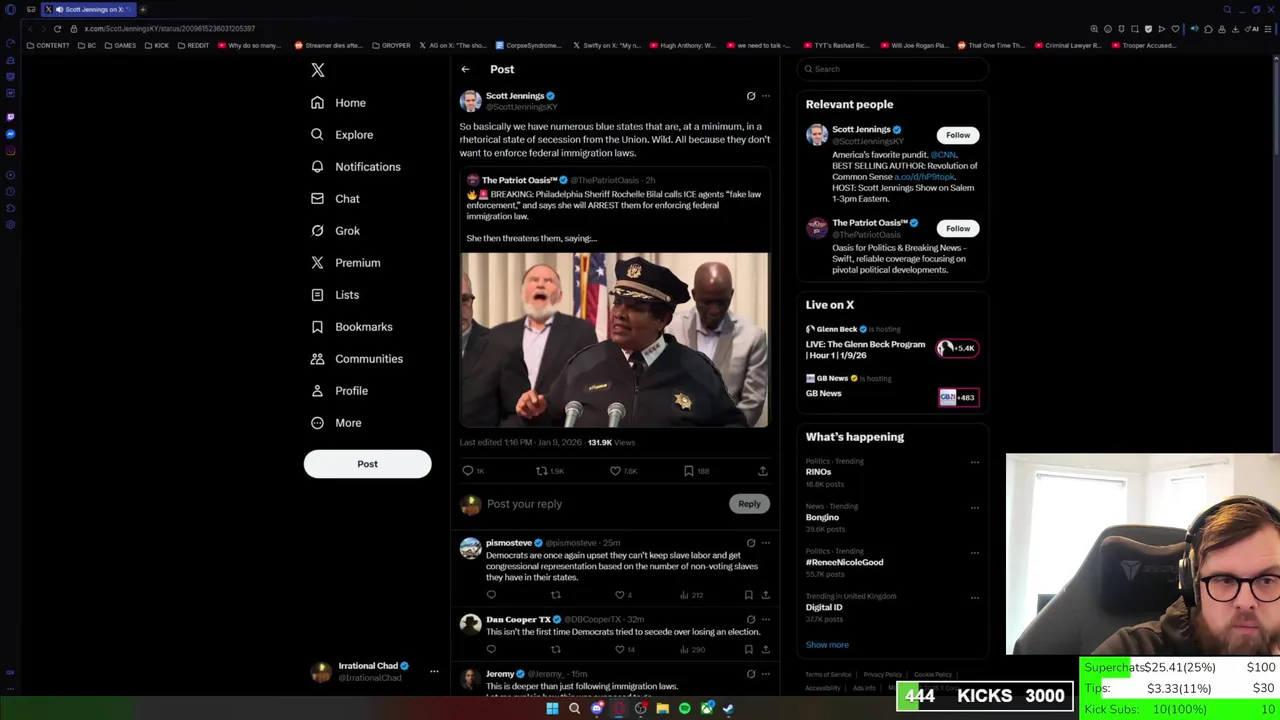
Task: Open Premium in the sidebar
Action: (345, 263)
